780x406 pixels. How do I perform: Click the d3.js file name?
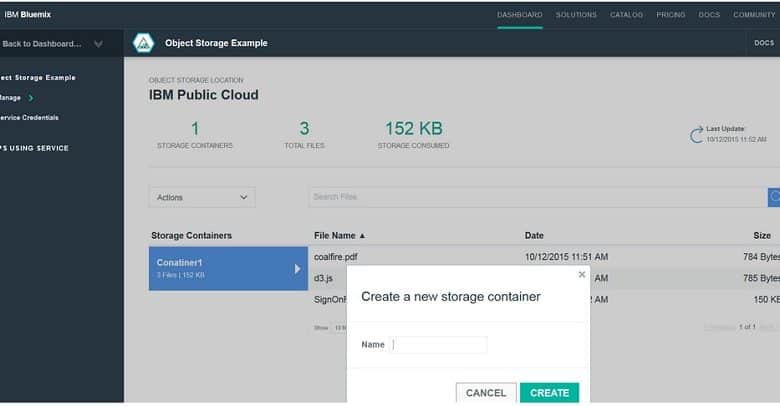pyautogui.click(x=323, y=278)
